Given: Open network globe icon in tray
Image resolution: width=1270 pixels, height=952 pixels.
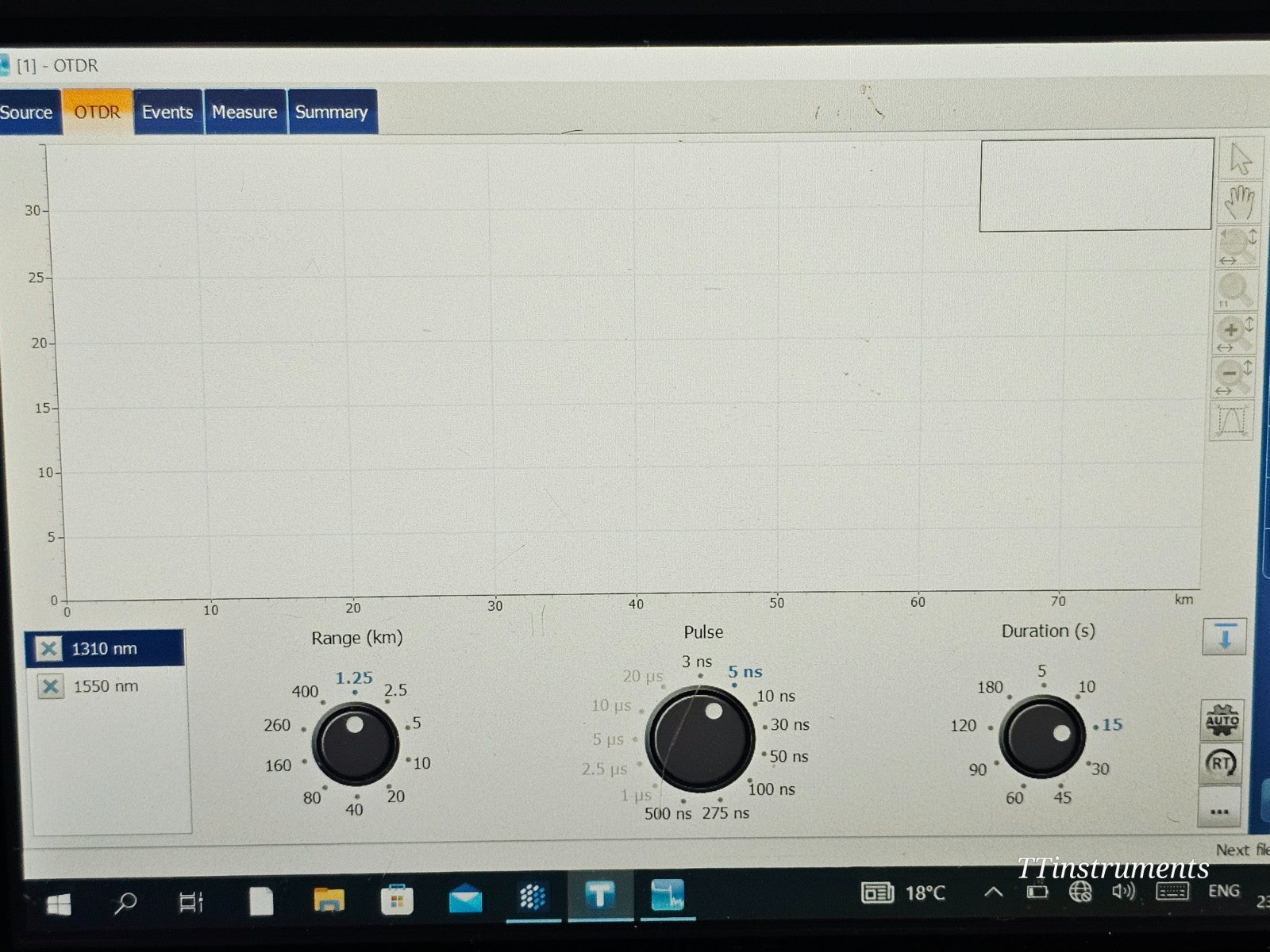Looking at the screenshot, I should [1080, 892].
